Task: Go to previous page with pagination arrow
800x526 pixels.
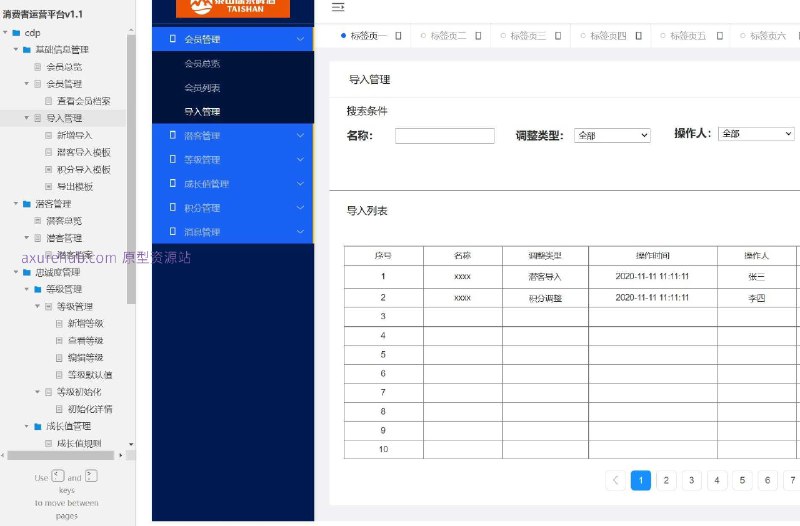Action: tap(615, 480)
